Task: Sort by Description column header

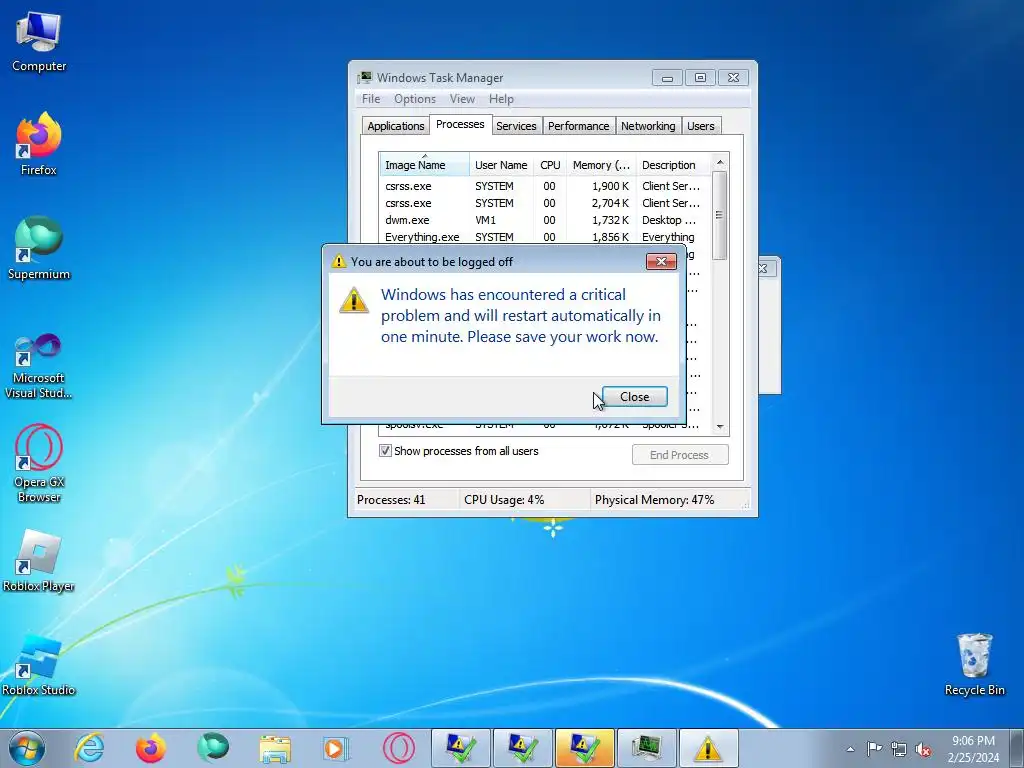Action: (672, 165)
